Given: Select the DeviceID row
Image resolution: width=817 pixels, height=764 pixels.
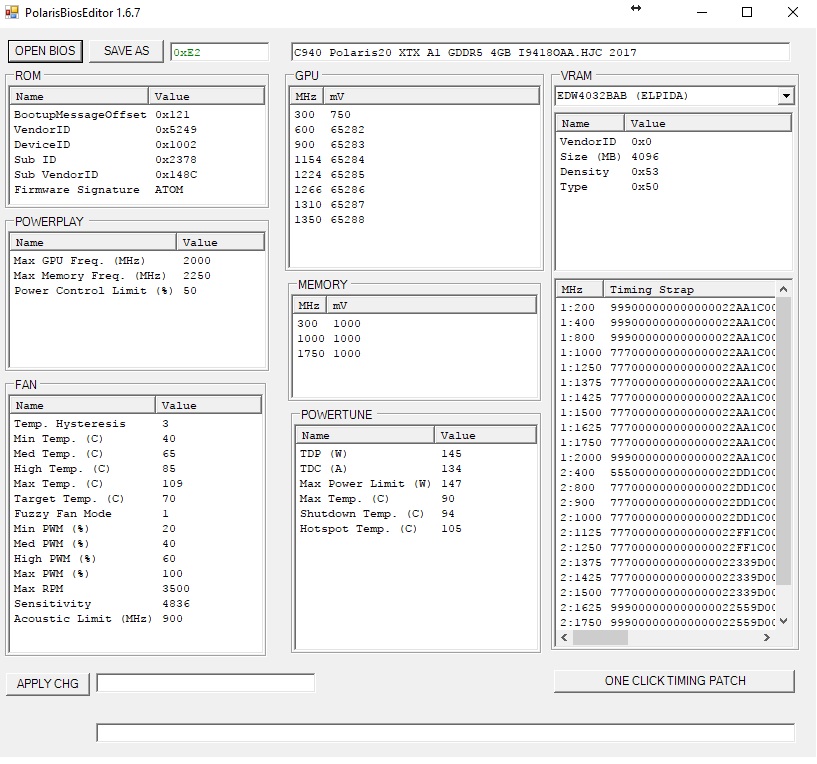Looking at the screenshot, I should 137,145.
